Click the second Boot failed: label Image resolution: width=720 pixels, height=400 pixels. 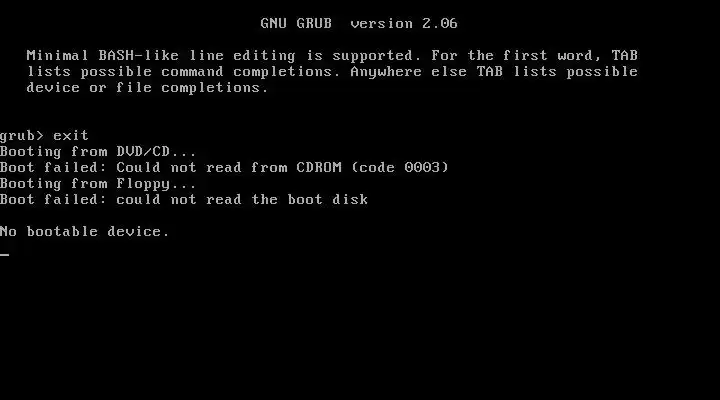(53, 199)
